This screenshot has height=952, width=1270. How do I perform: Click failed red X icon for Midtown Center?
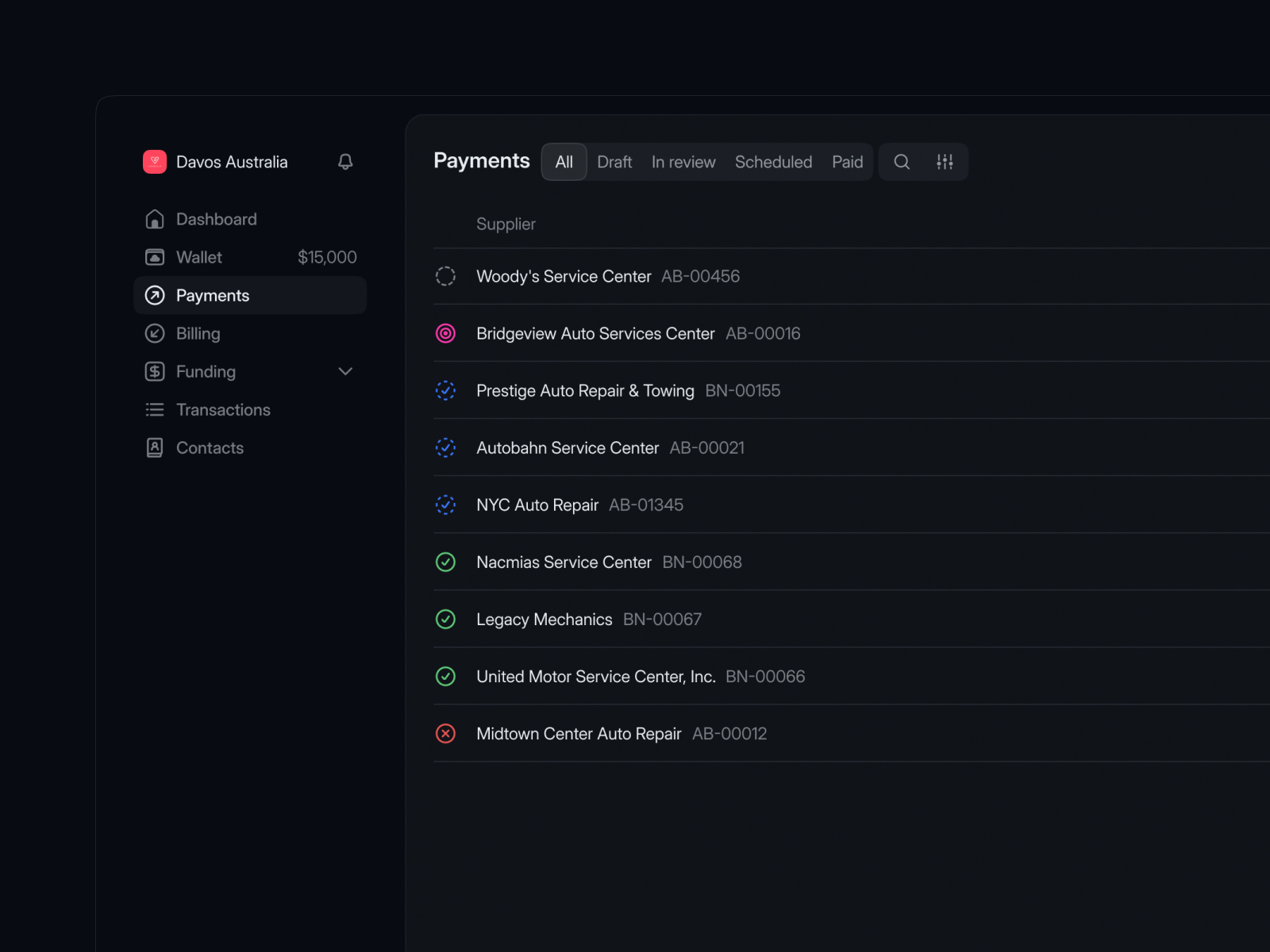coord(446,733)
